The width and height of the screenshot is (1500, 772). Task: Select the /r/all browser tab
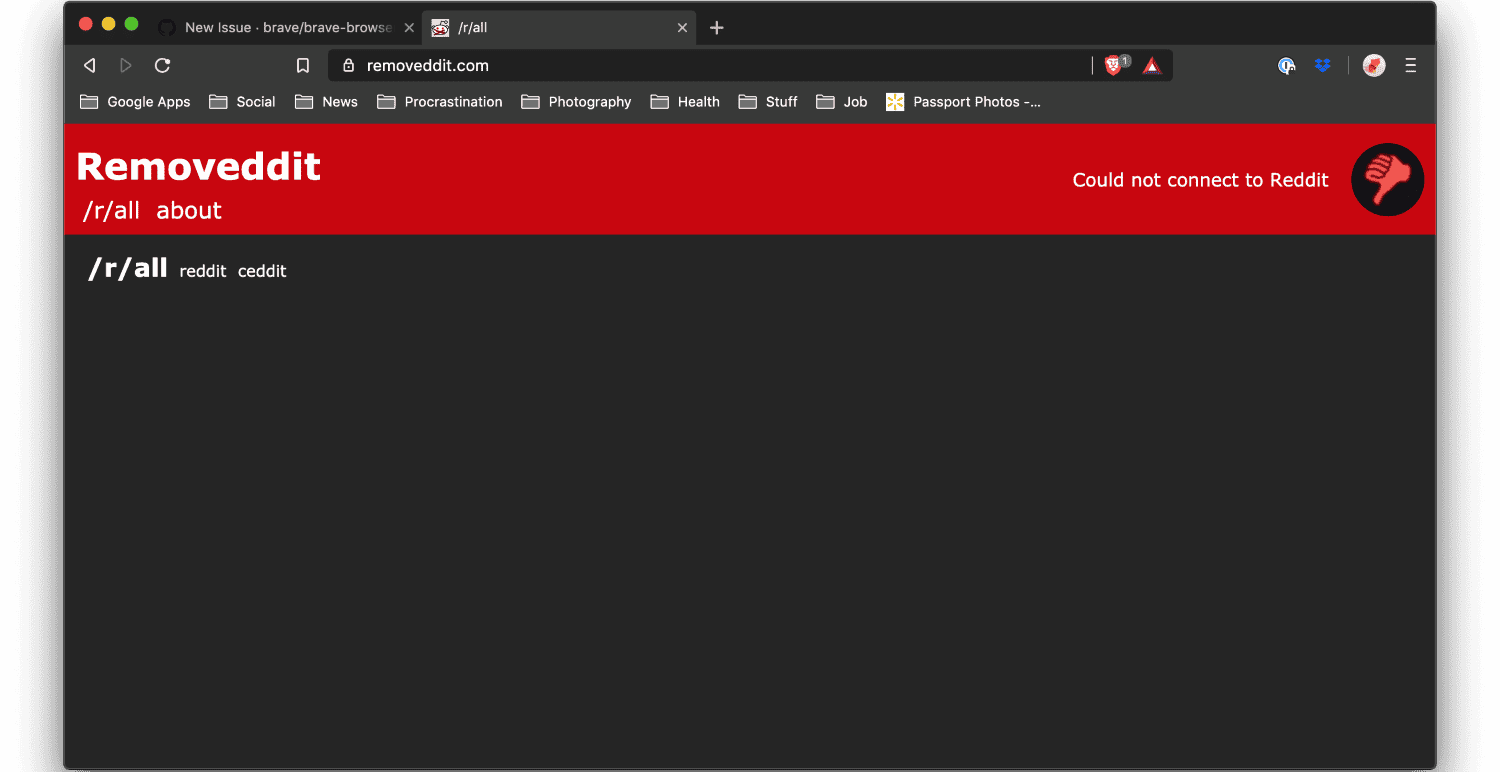560,28
